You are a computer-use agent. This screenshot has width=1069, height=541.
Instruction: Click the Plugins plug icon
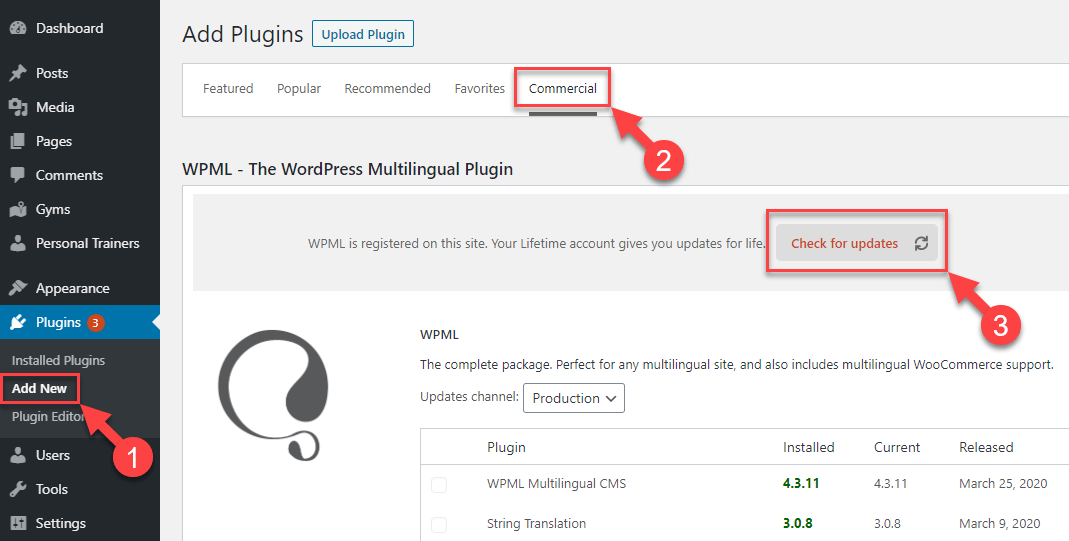click(x=18, y=322)
